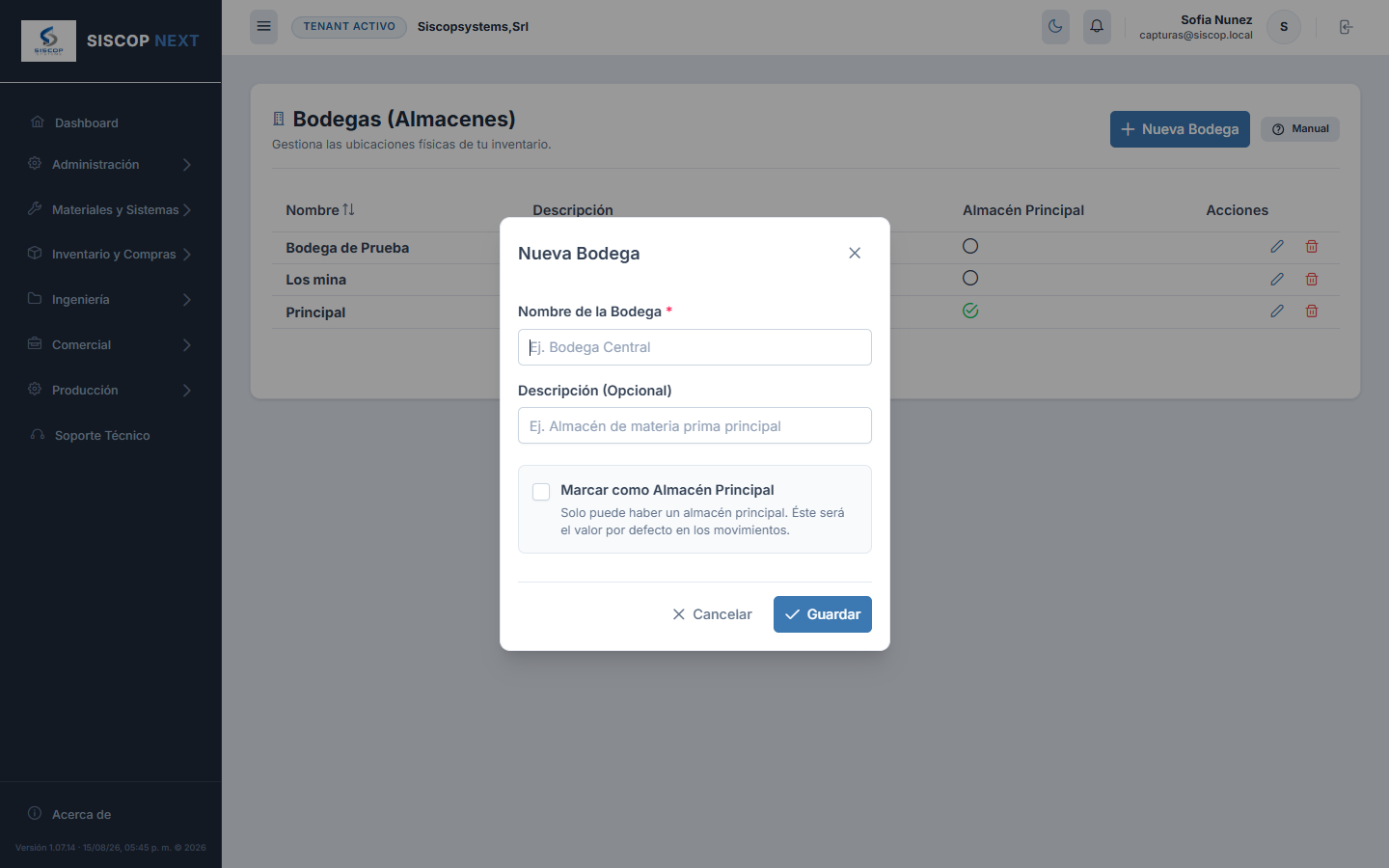Set Bodega de Prueba as main warehouse
Viewport: 1389px width, 868px height.
pos(970,246)
